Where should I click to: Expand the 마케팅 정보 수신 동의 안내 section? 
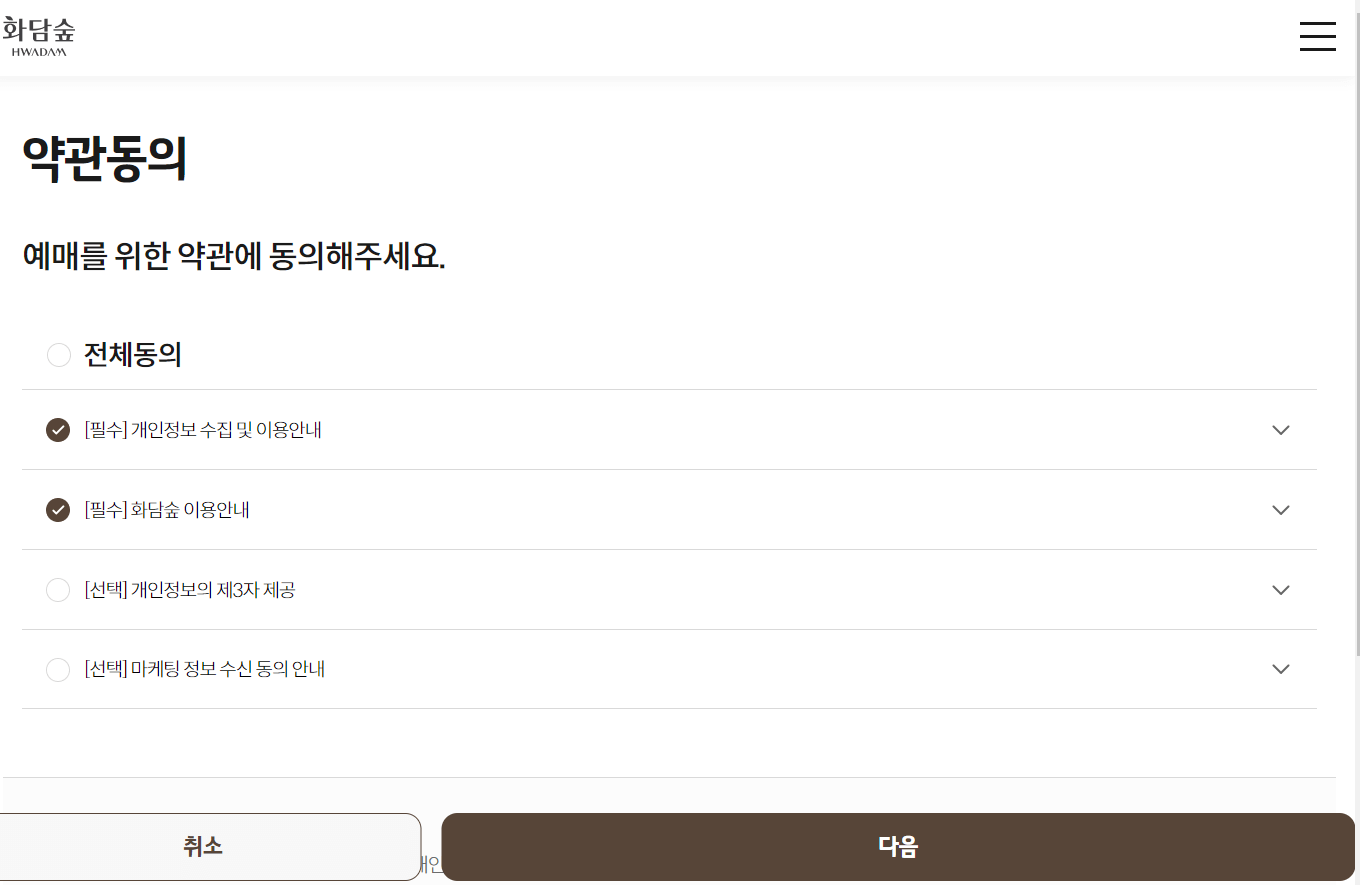point(1281,669)
